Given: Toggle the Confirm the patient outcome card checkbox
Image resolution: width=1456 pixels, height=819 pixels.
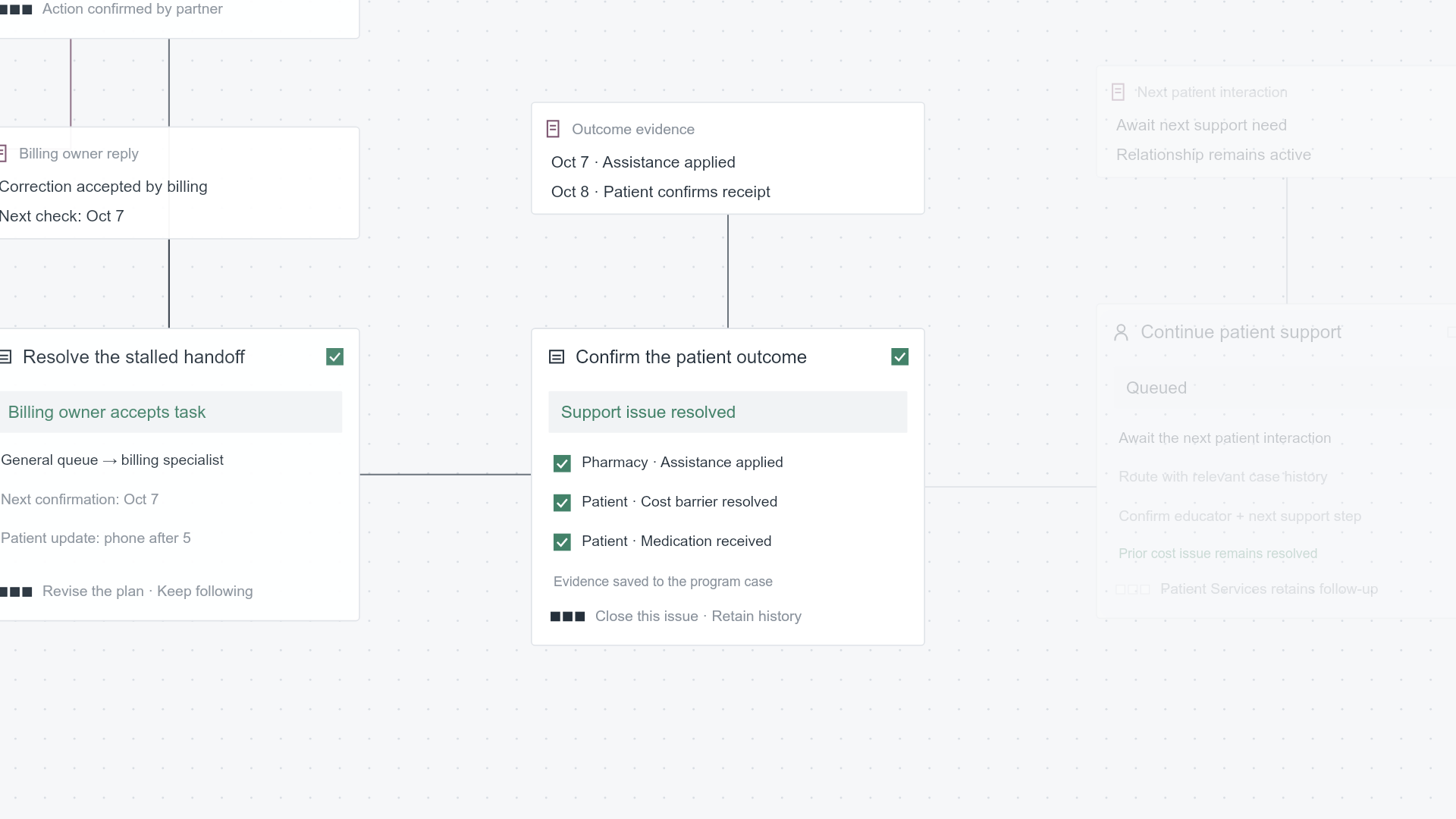Looking at the screenshot, I should 899,357.
